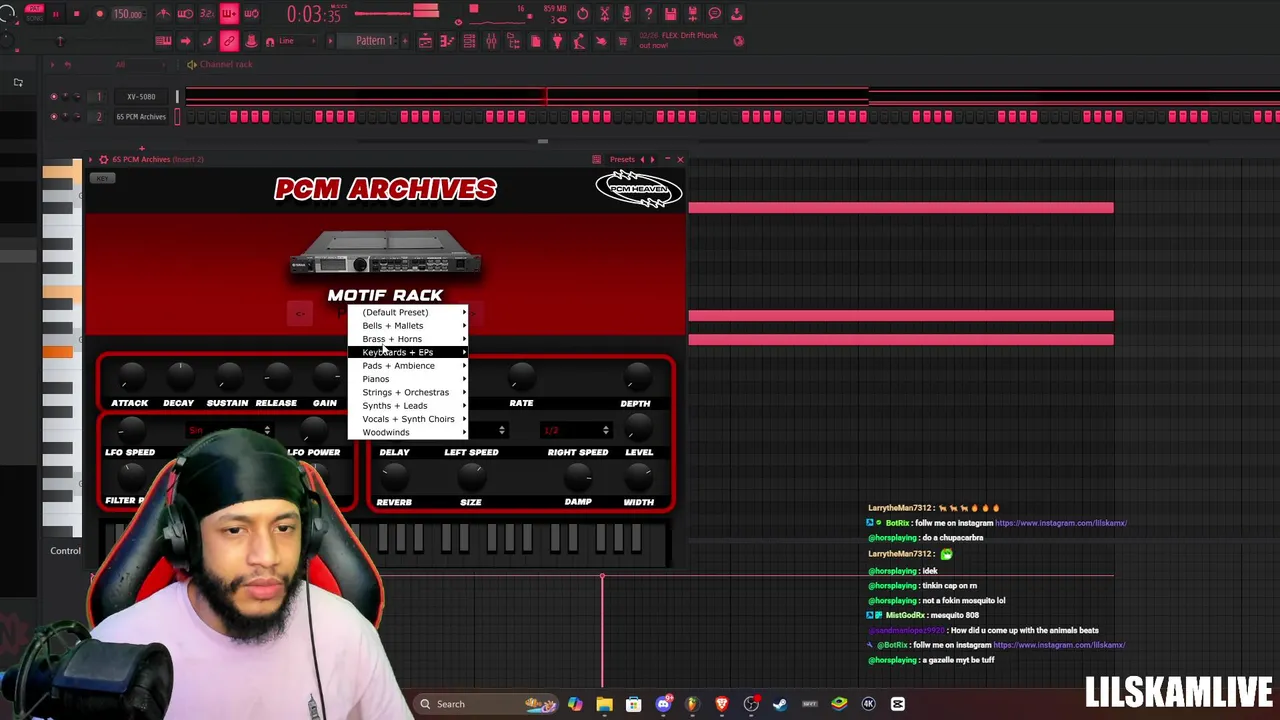Arm the record button in the transport

pyautogui.click(x=100, y=14)
